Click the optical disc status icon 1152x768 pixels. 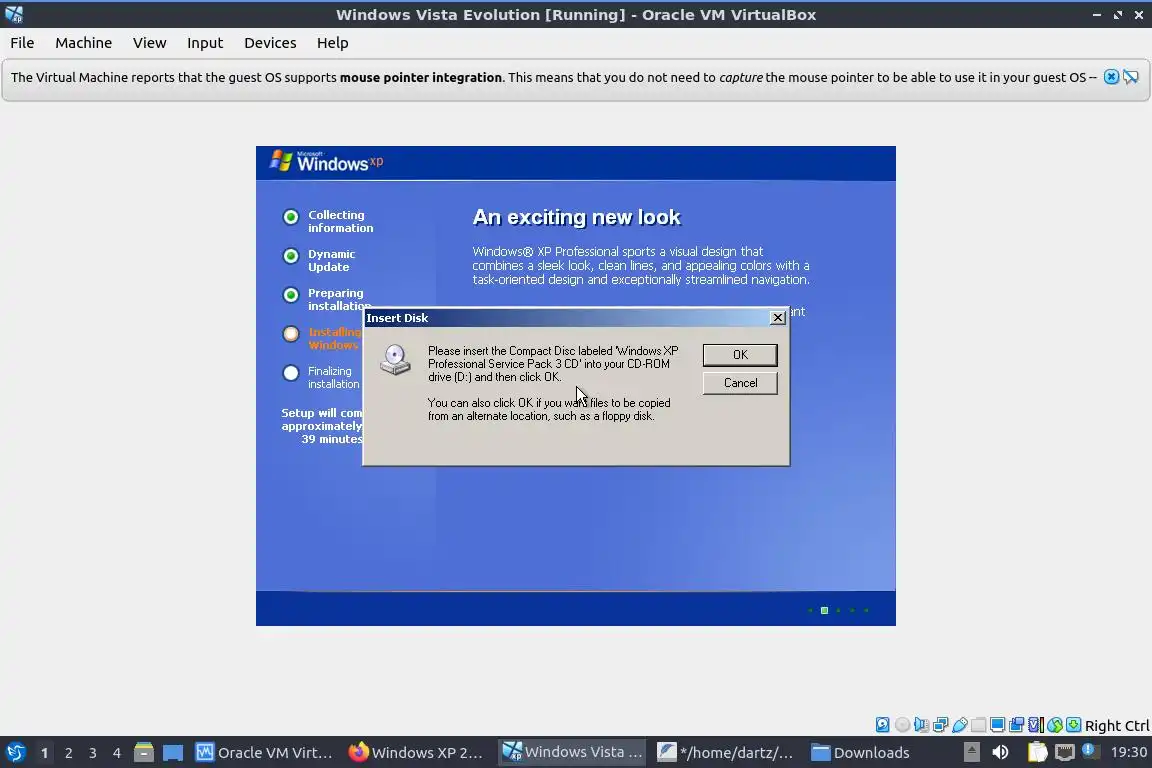pyautogui.click(x=902, y=725)
